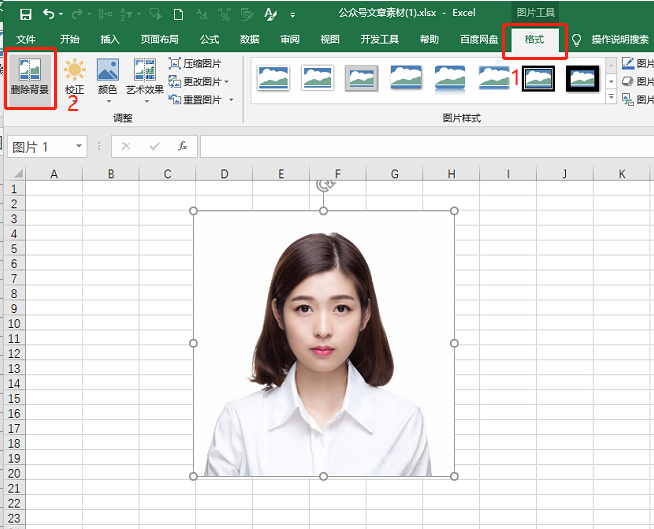The width and height of the screenshot is (654, 529).
Task: Switch to the 插入 tab
Action: (x=110, y=40)
